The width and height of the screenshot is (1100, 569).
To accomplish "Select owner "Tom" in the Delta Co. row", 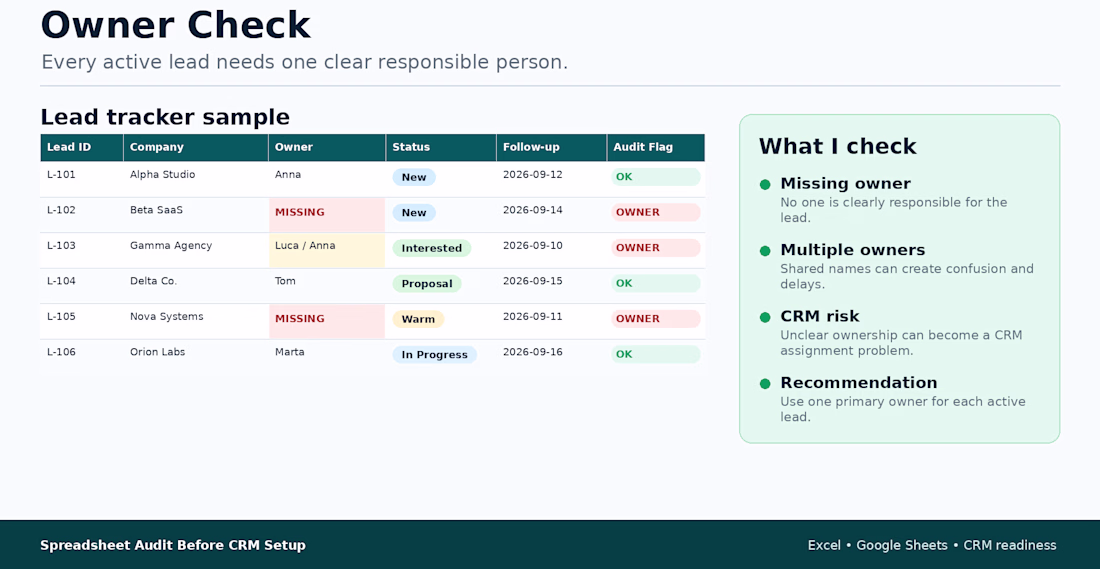I will [x=286, y=281].
